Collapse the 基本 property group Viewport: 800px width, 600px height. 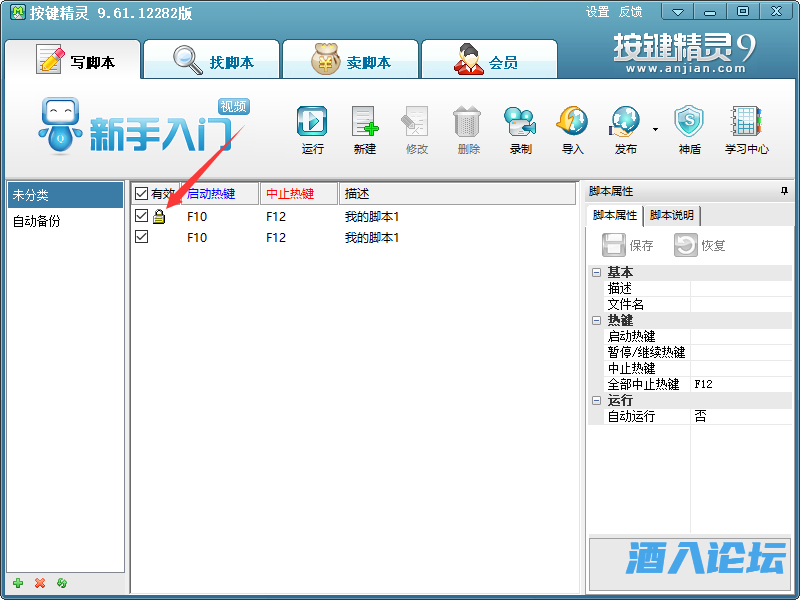point(596,273)
